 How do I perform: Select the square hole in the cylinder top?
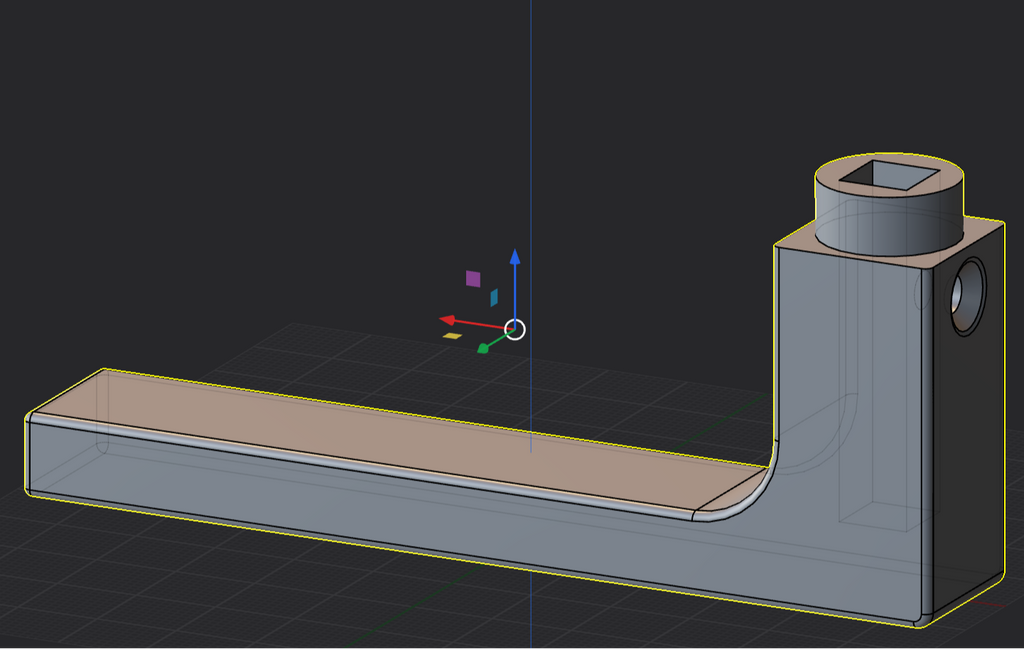tap(889, 175)
